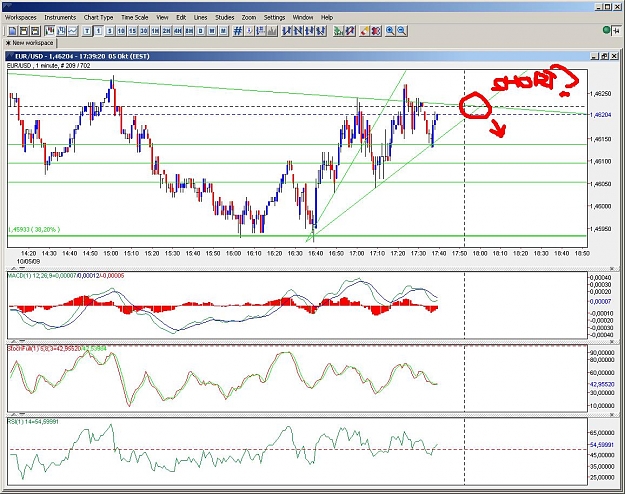Click the green connection status indicator
This screenshot has width=625, height=494.
click(x=606, y=30)
